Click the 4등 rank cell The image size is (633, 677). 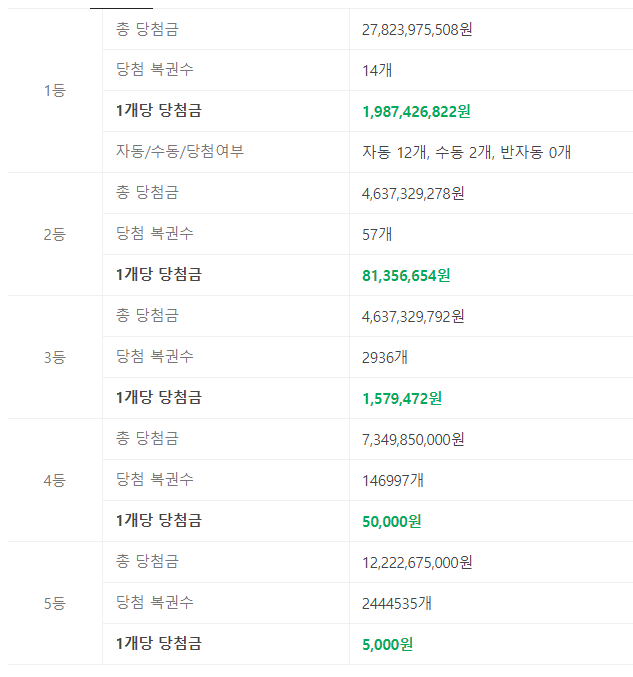54,481
